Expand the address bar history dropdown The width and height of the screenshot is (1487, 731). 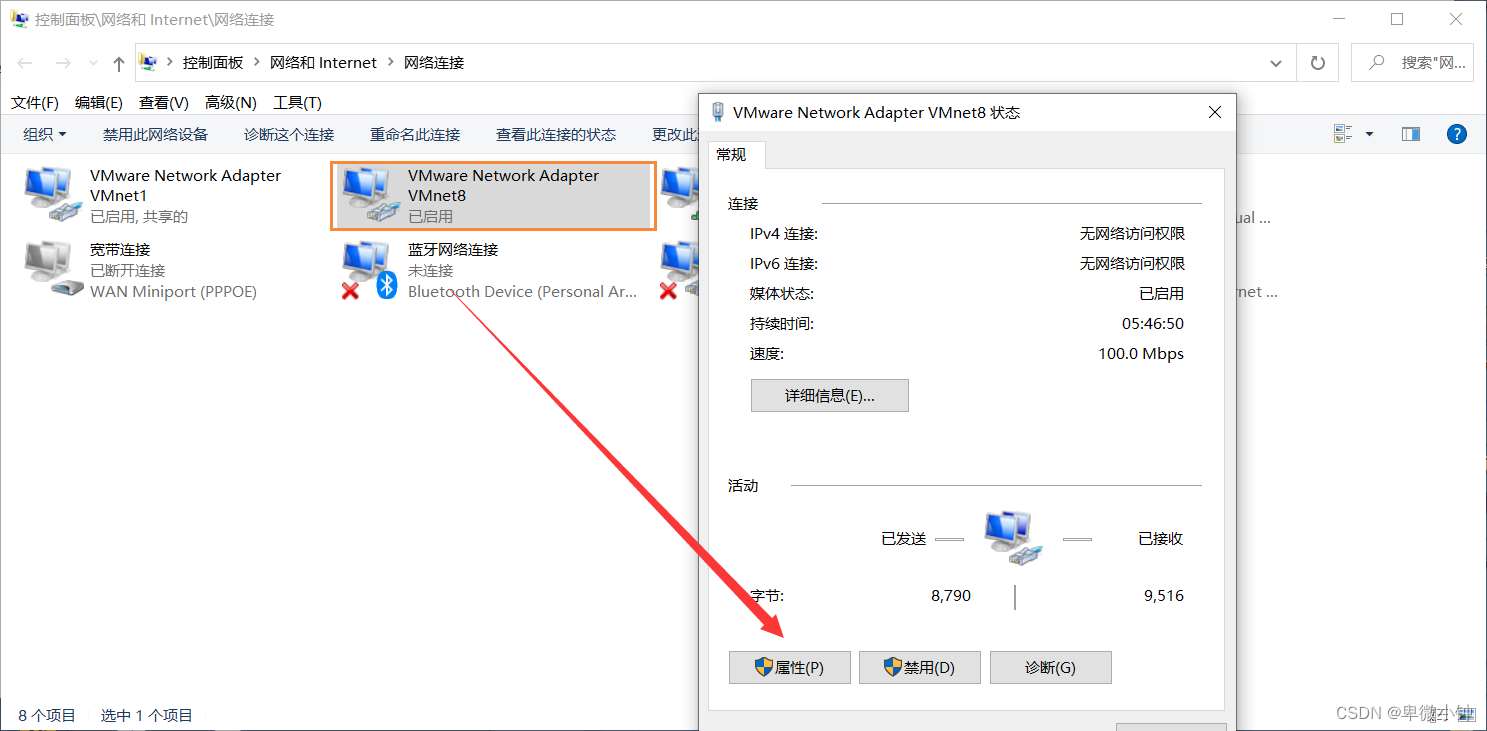[x=1276, y=63]
